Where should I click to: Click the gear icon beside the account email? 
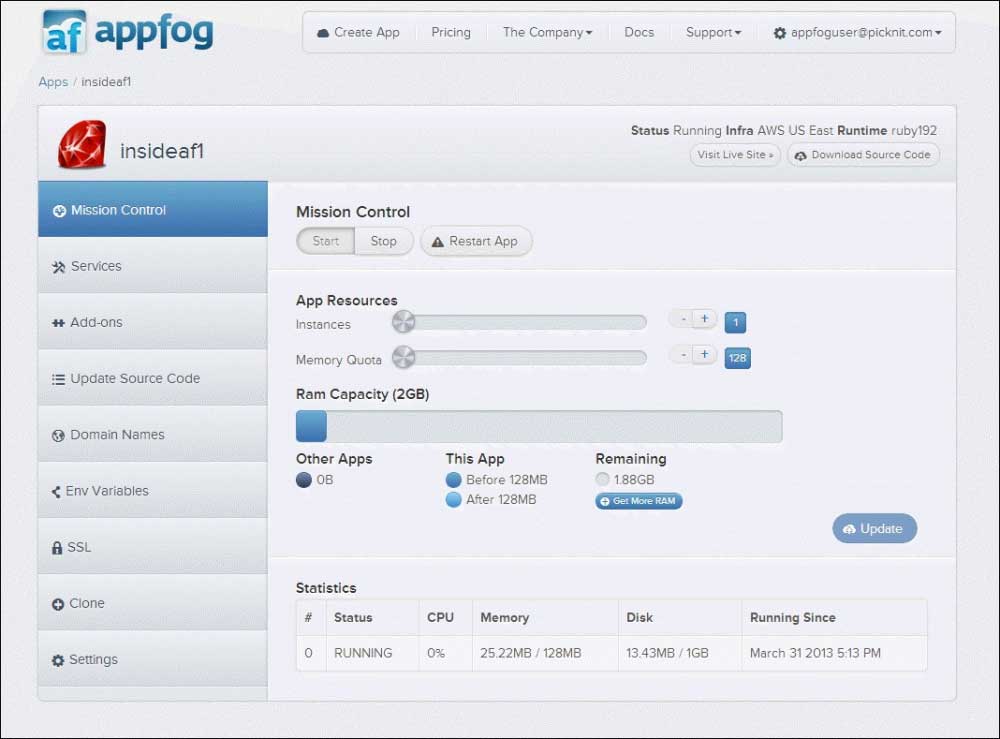coord(779,33)
